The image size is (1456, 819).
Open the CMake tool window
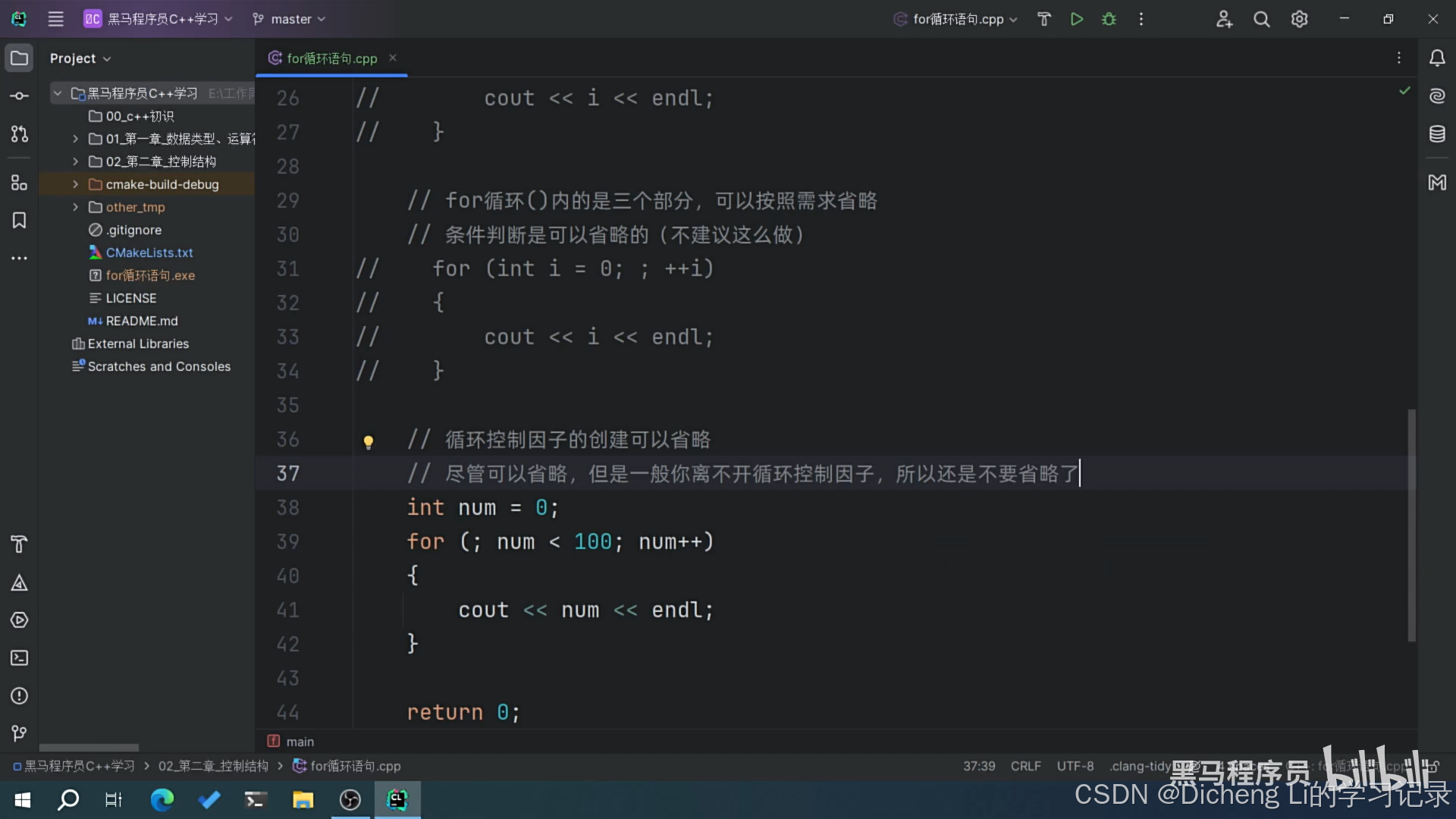19,582
